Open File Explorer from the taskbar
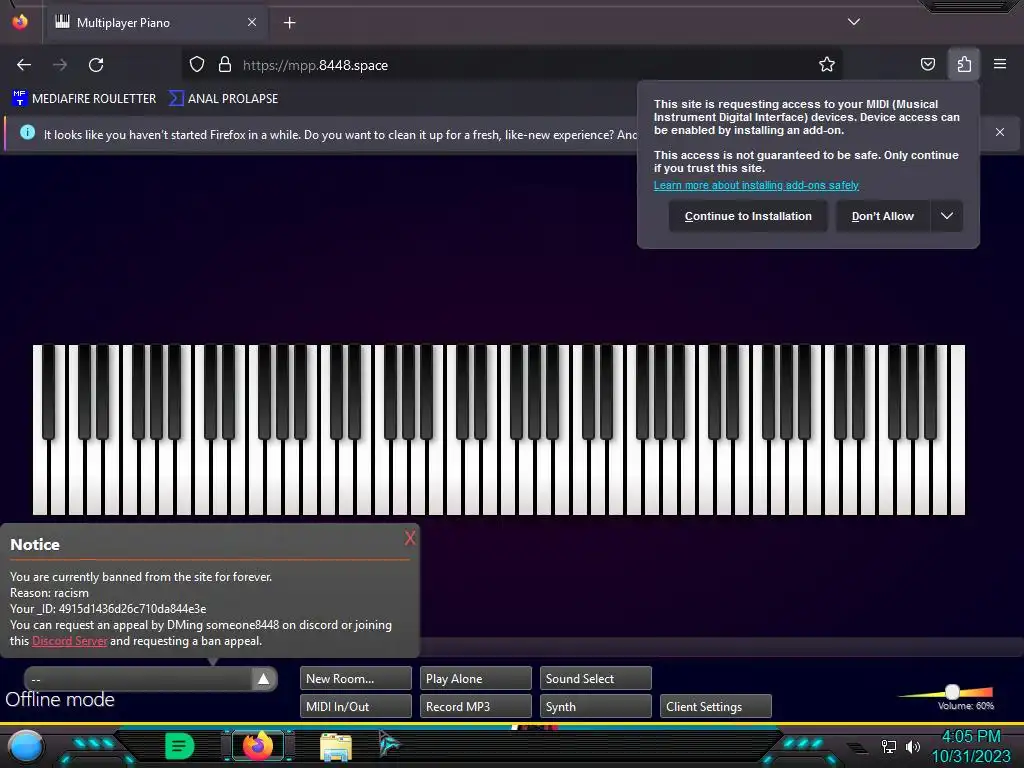Image resolution: width=1024 pixels, height=768 pixels. [x=336, y=746]
